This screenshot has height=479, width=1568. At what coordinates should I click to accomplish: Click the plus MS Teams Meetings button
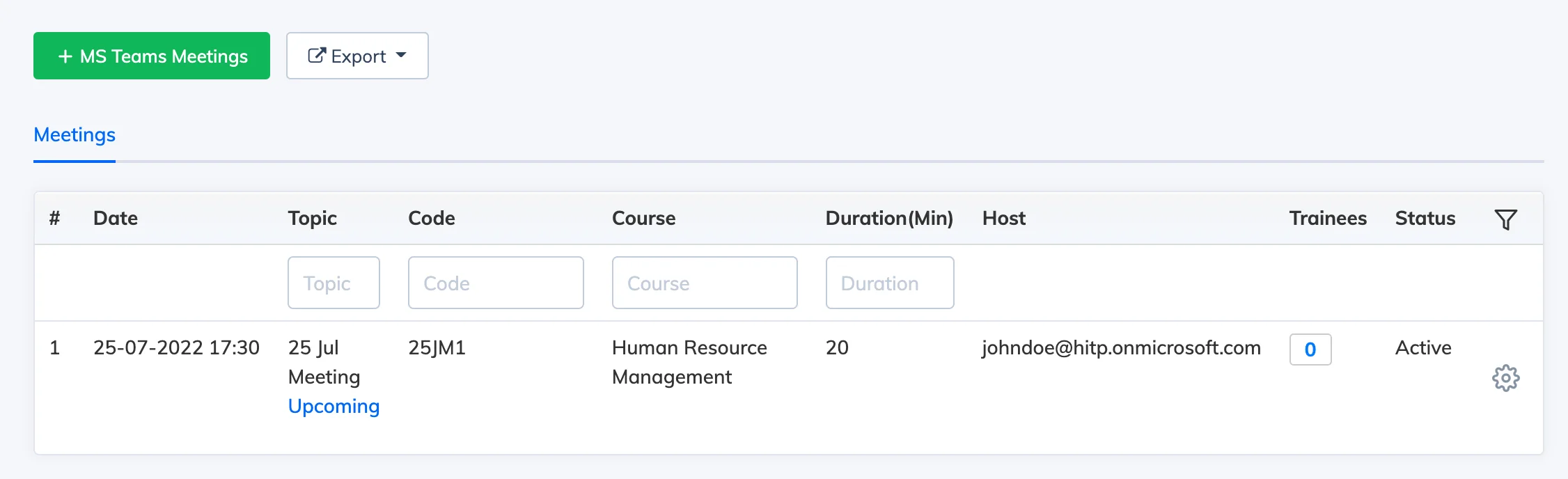[152, 56]
